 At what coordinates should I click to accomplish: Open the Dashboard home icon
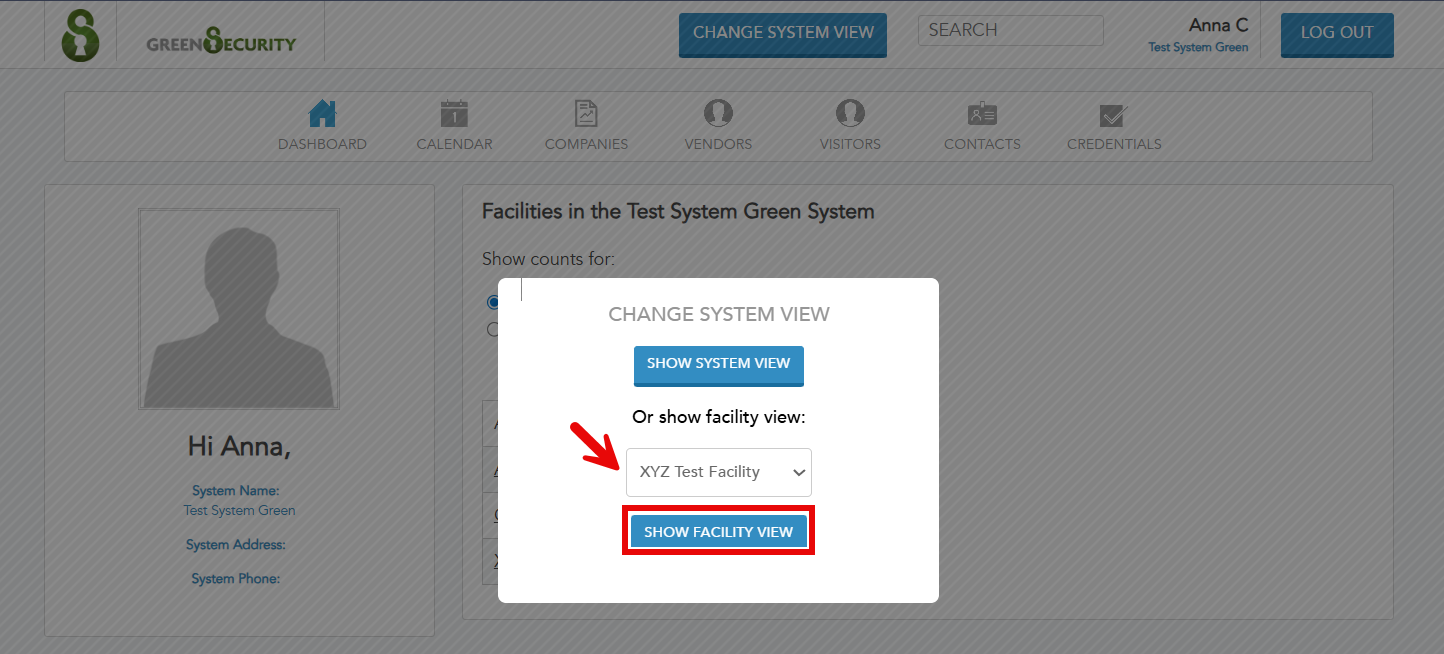point(322,114)
